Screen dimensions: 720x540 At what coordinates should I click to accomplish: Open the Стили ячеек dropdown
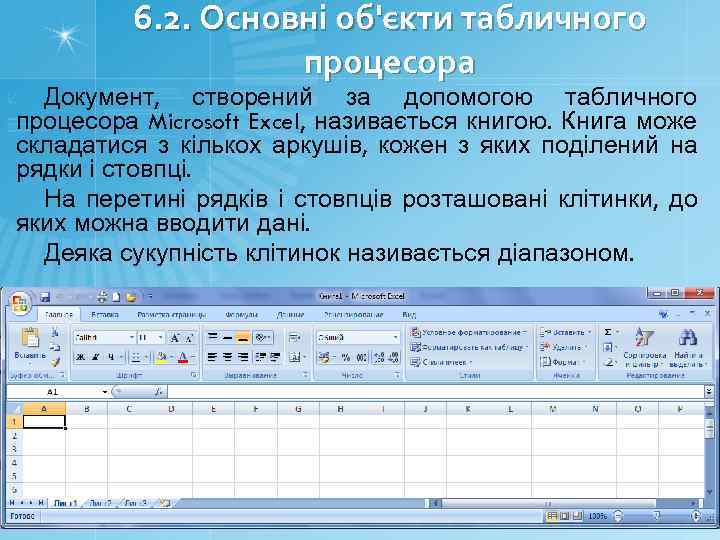[441, 362]
